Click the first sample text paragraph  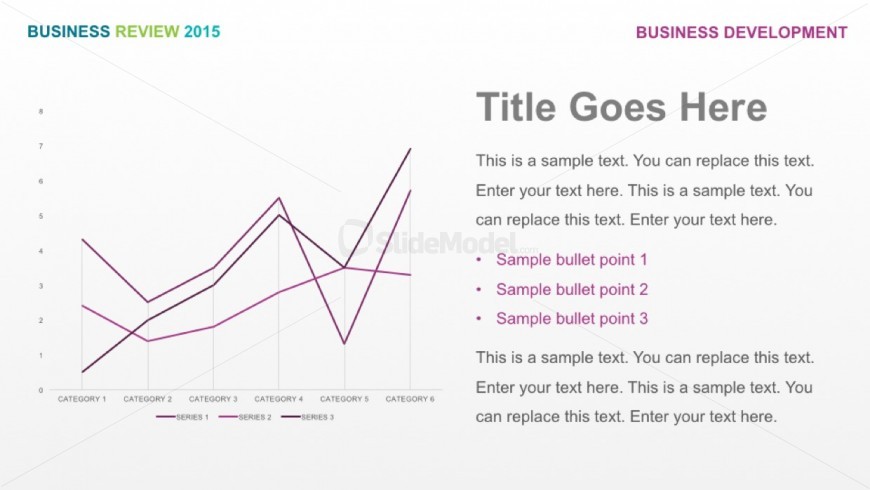tap(645, 190)
